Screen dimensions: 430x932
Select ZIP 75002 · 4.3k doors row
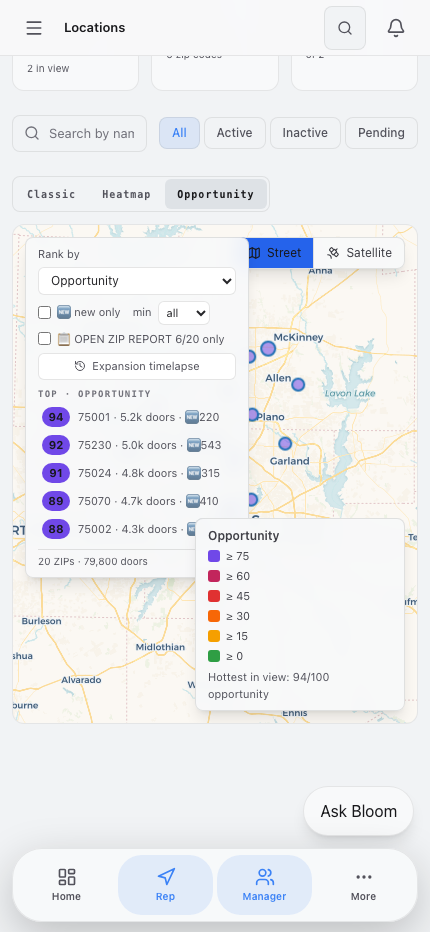point(137,529)
